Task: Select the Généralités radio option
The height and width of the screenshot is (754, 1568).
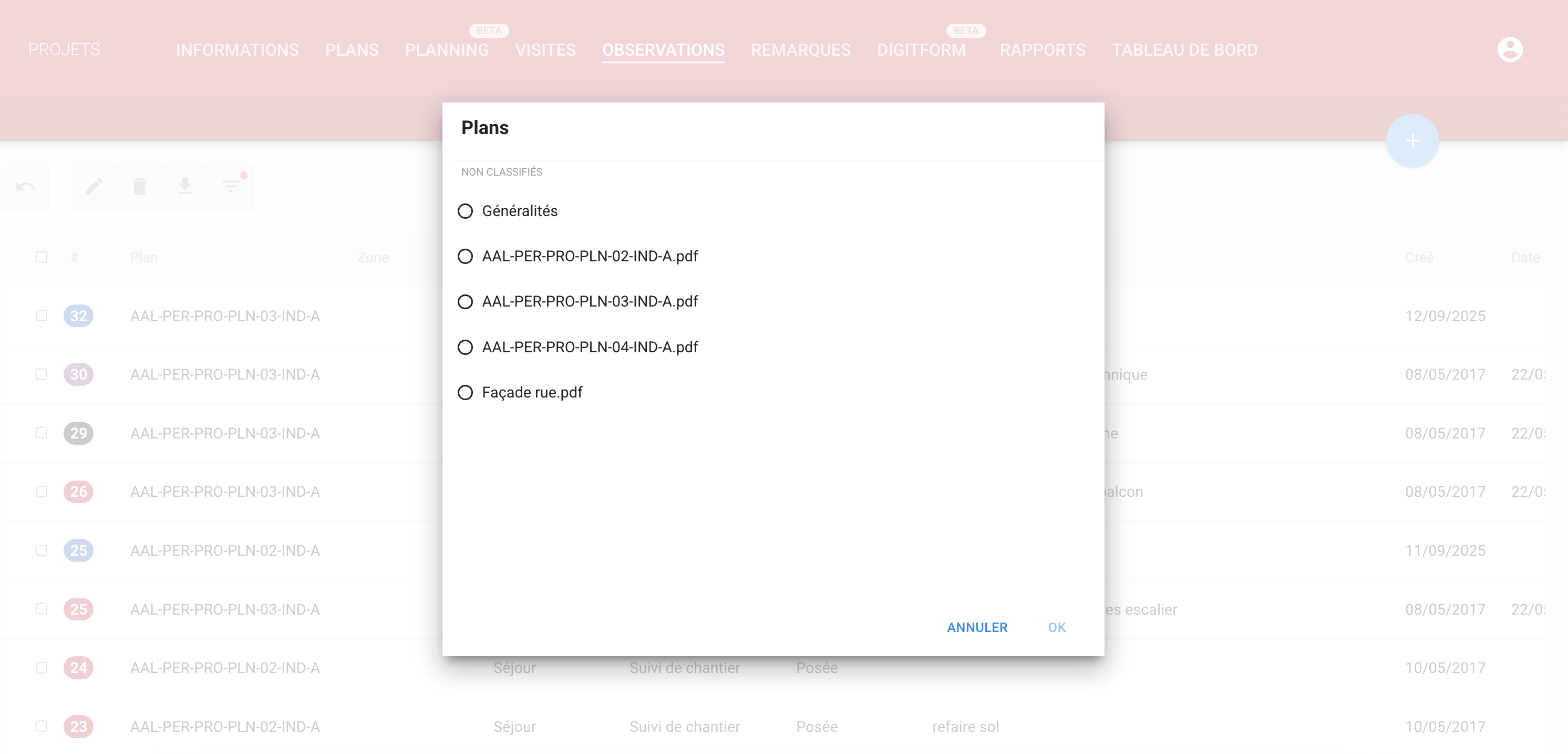Action: pyautogui.click(x=465, y=211)
